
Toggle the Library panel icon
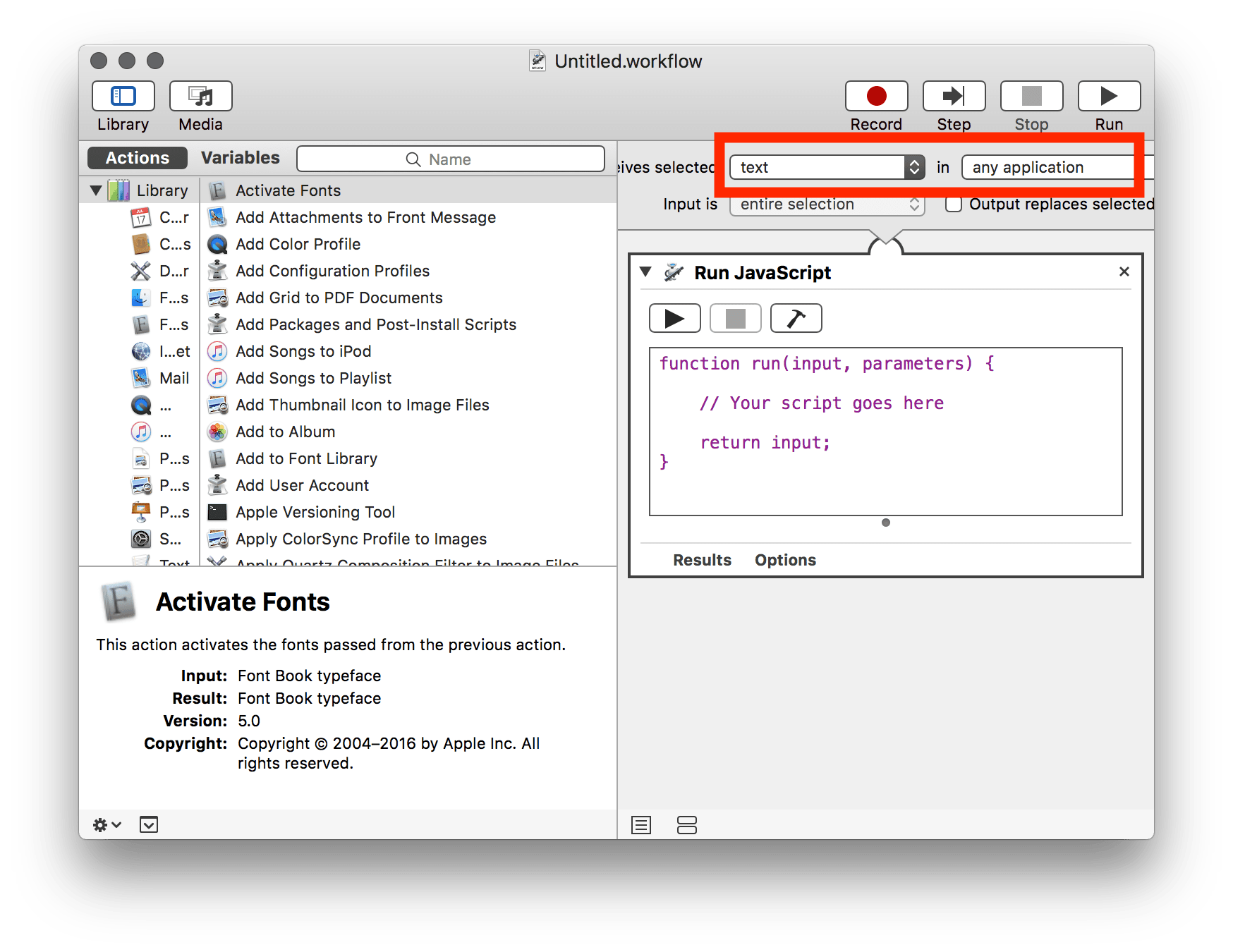point(123,97)
